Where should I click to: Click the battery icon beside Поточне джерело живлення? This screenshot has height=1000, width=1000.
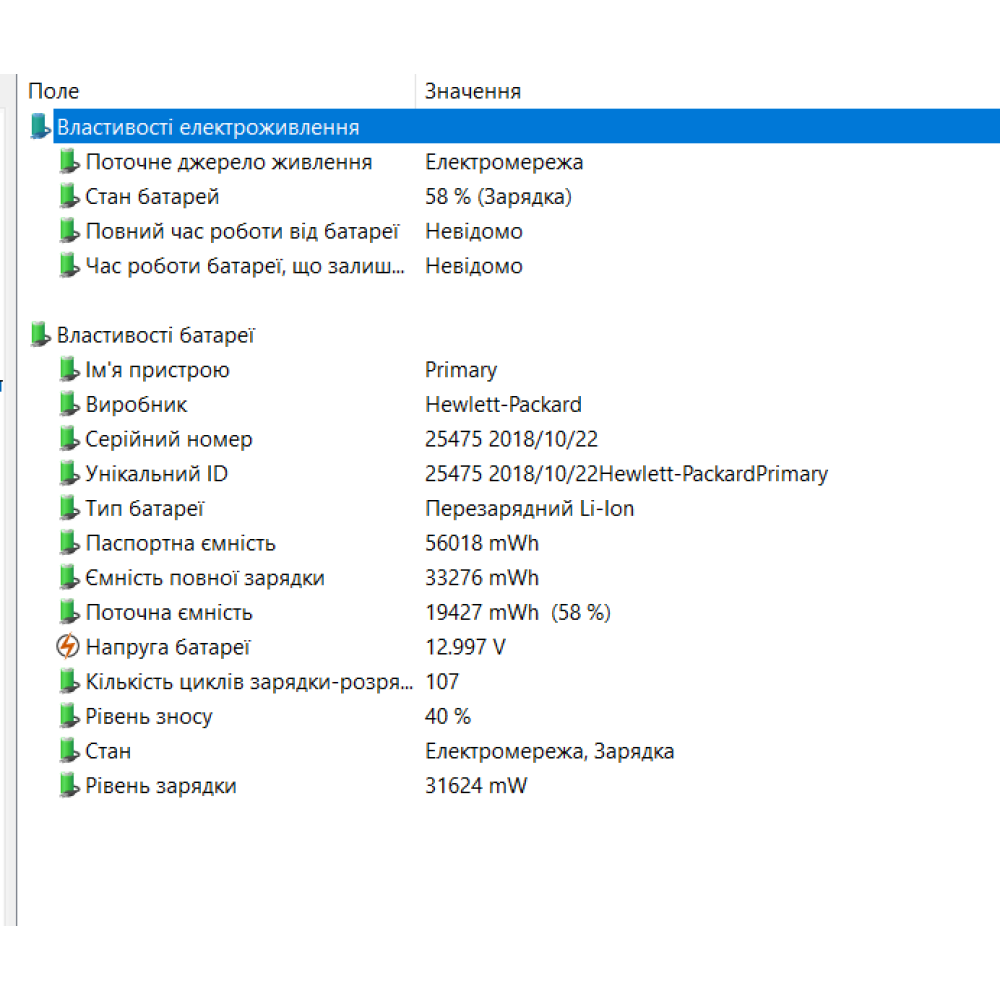tap(68, 162)
